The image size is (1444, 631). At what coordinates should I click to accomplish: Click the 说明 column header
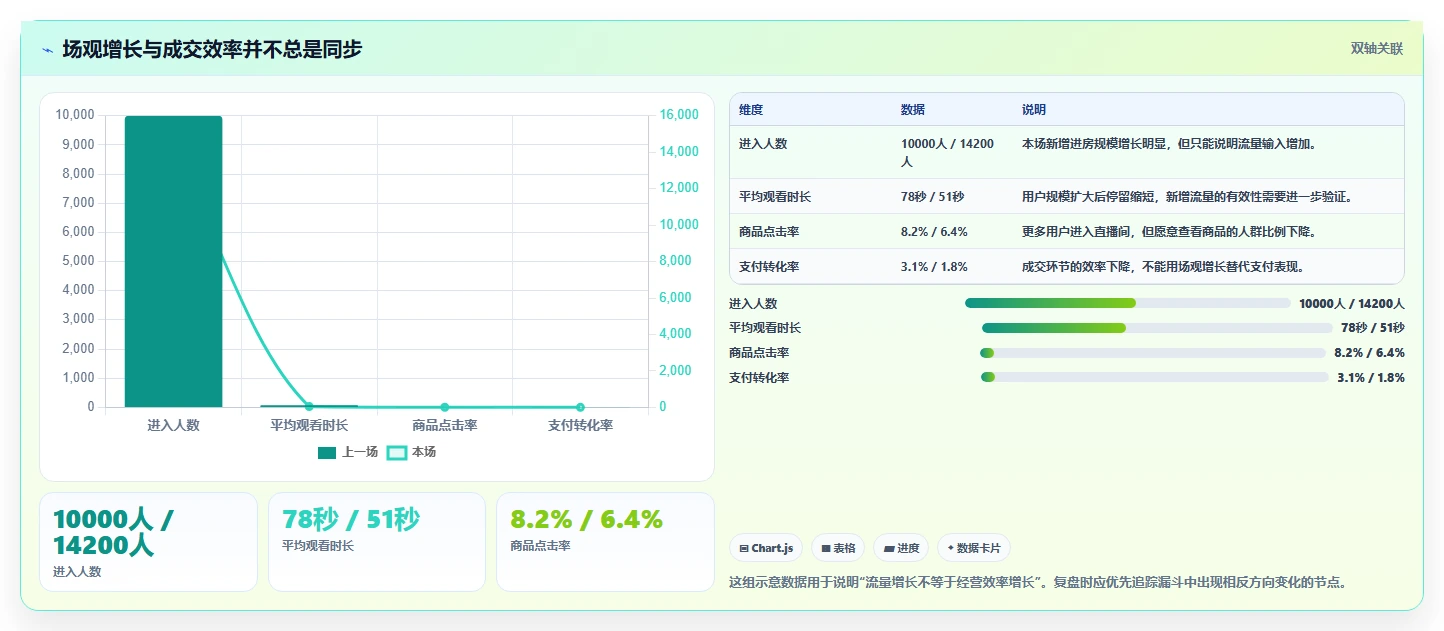coord(1034,110)
